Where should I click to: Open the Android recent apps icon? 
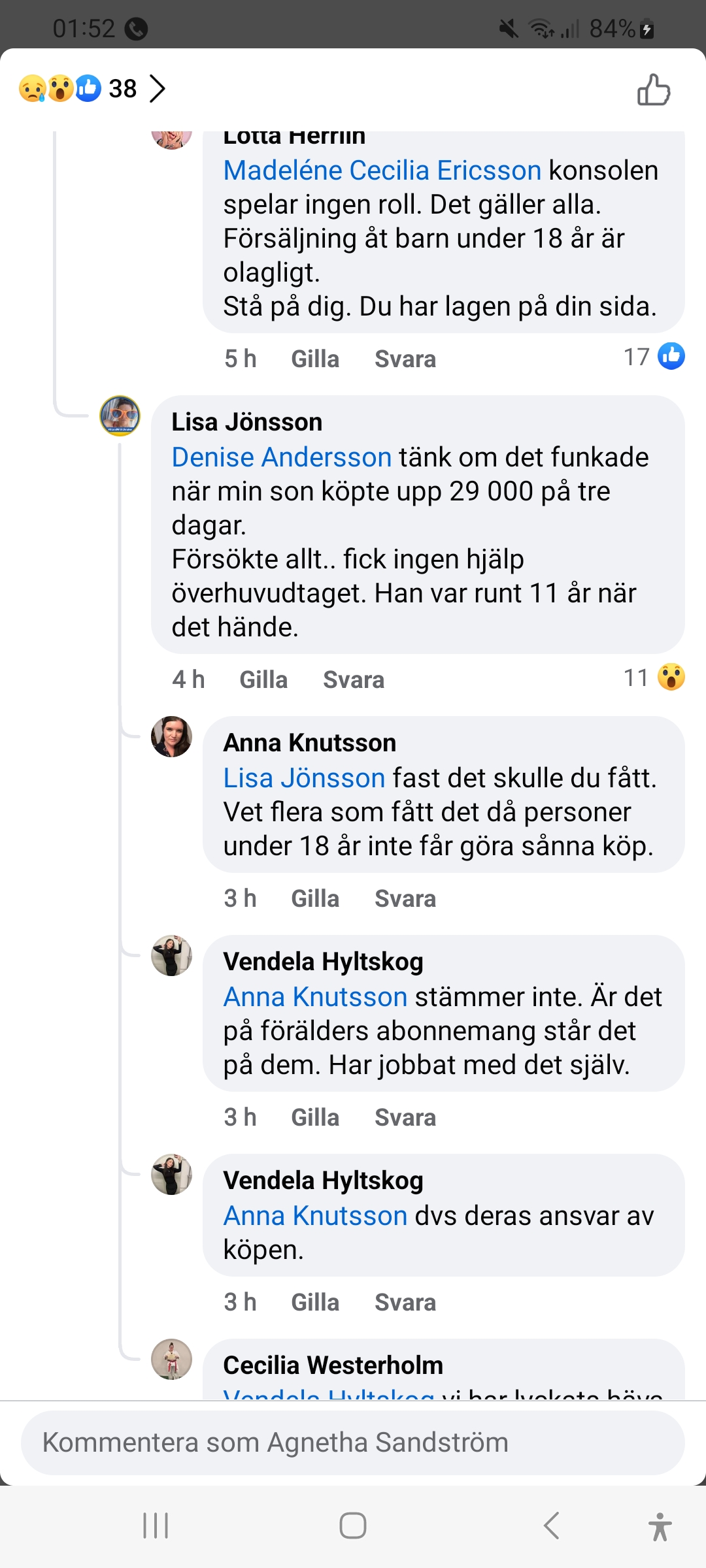point(156,1526)
